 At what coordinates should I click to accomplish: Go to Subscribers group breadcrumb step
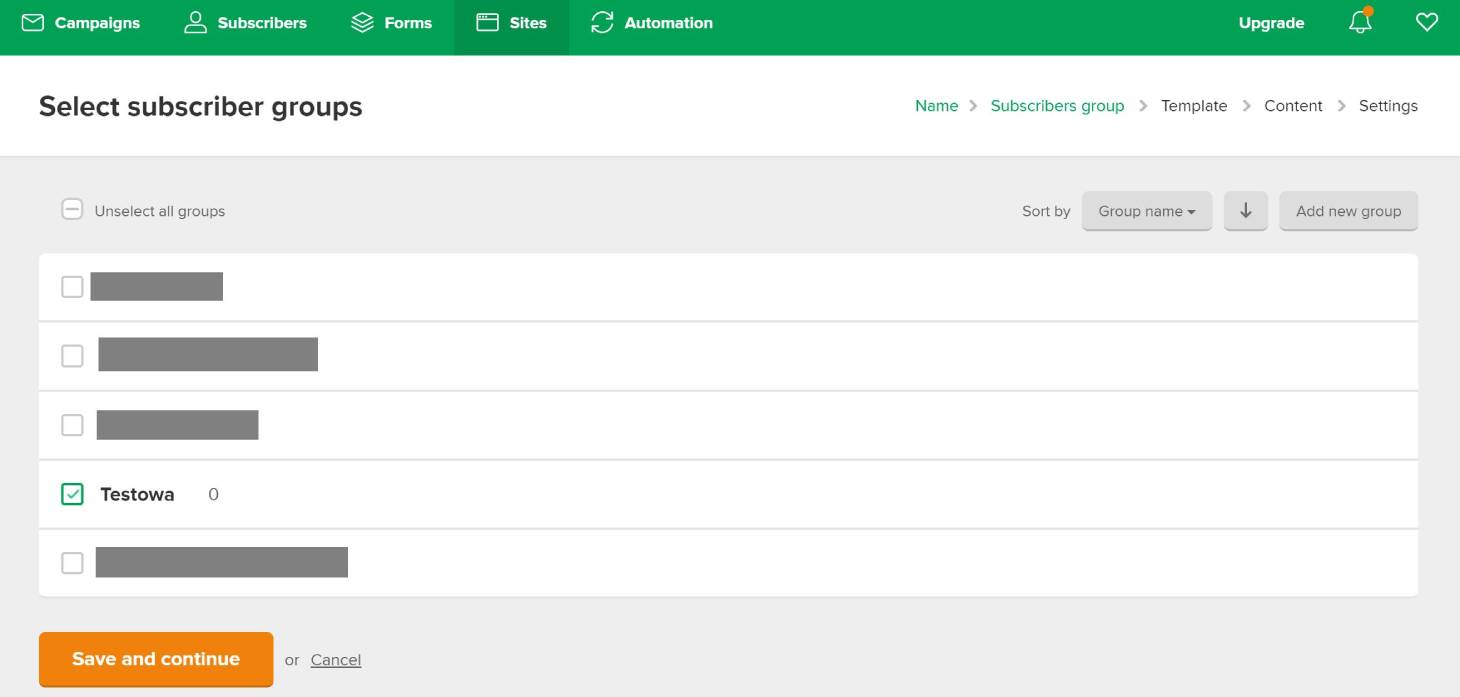[1057, 106]
